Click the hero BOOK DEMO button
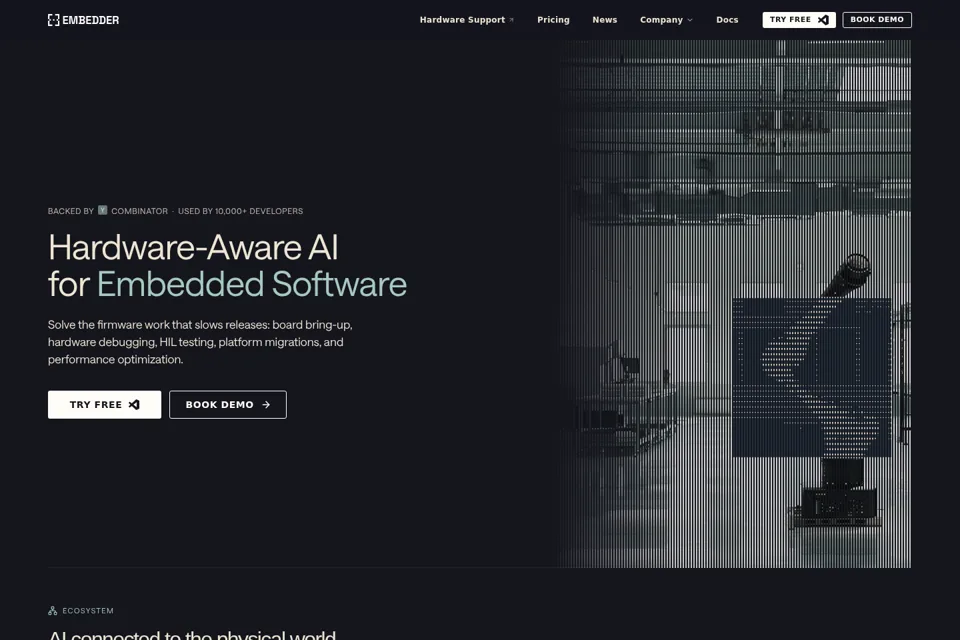This screenshot has width=960, height=640. (x=228, y=405)
